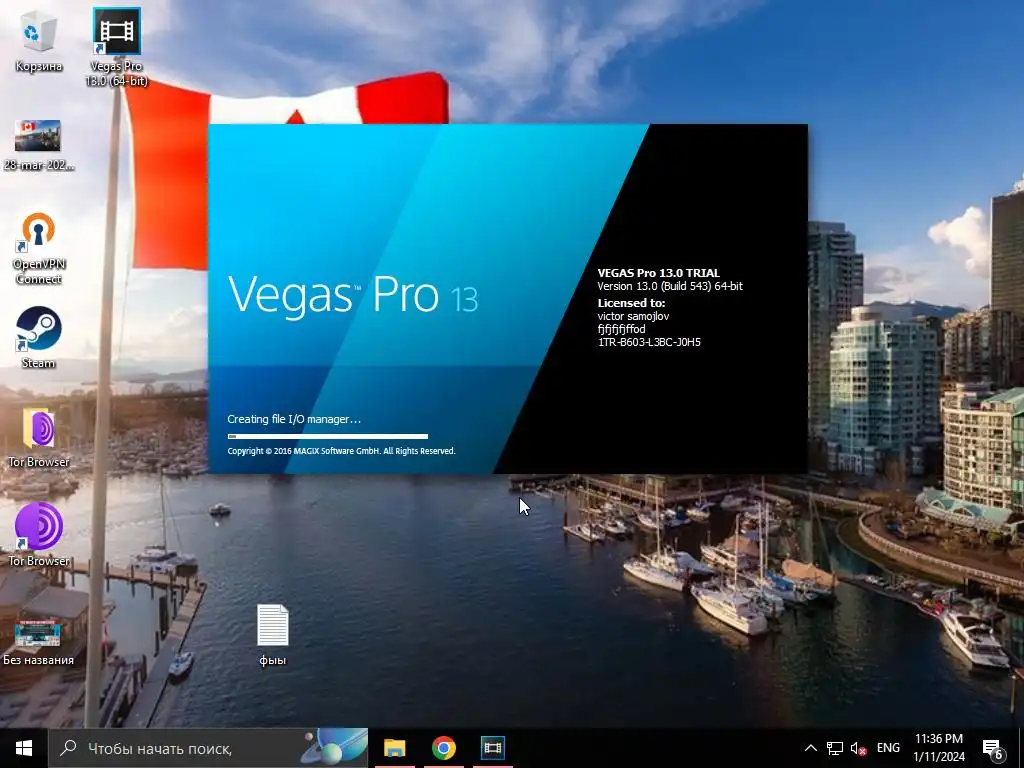1024x768 pixels.
Task: Open the notification center with 6 alerts
Action: click(993, 748)
